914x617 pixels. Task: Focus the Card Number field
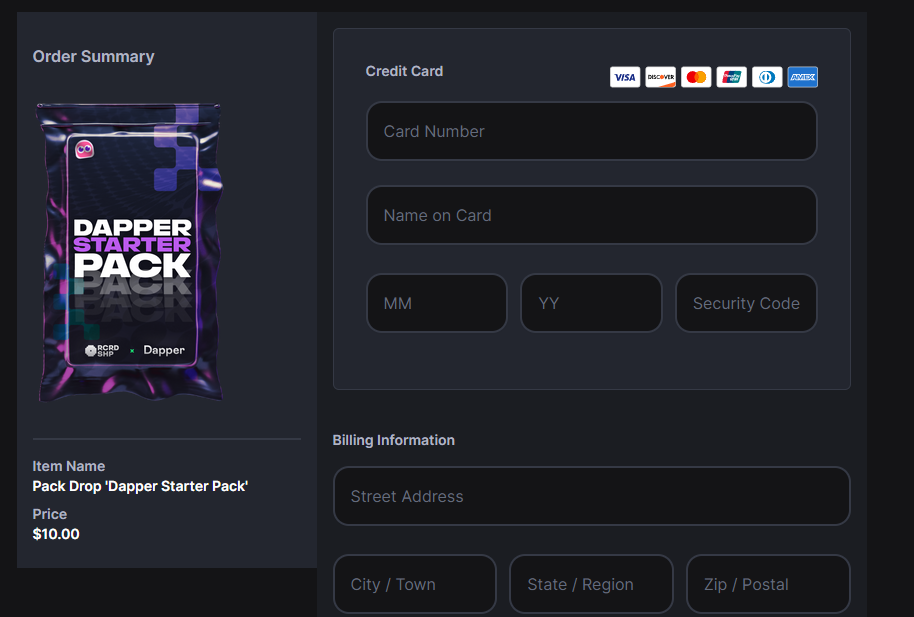pos(592,131)
